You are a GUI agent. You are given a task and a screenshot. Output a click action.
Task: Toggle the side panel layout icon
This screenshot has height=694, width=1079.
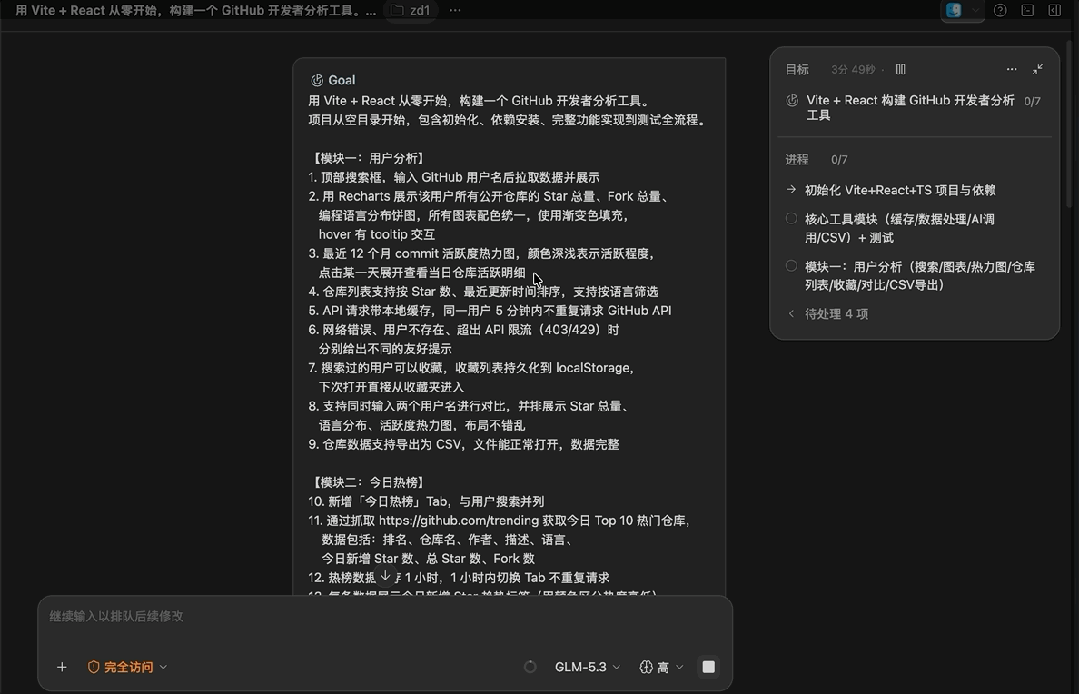[x=1054, y=10]
